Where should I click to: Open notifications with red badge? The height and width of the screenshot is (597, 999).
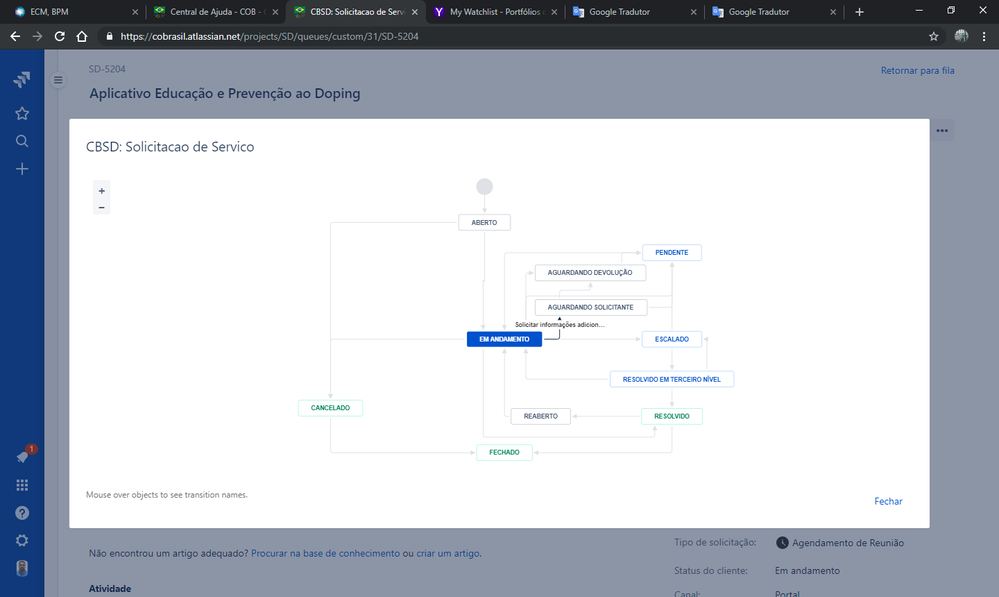tap(22, 457)
